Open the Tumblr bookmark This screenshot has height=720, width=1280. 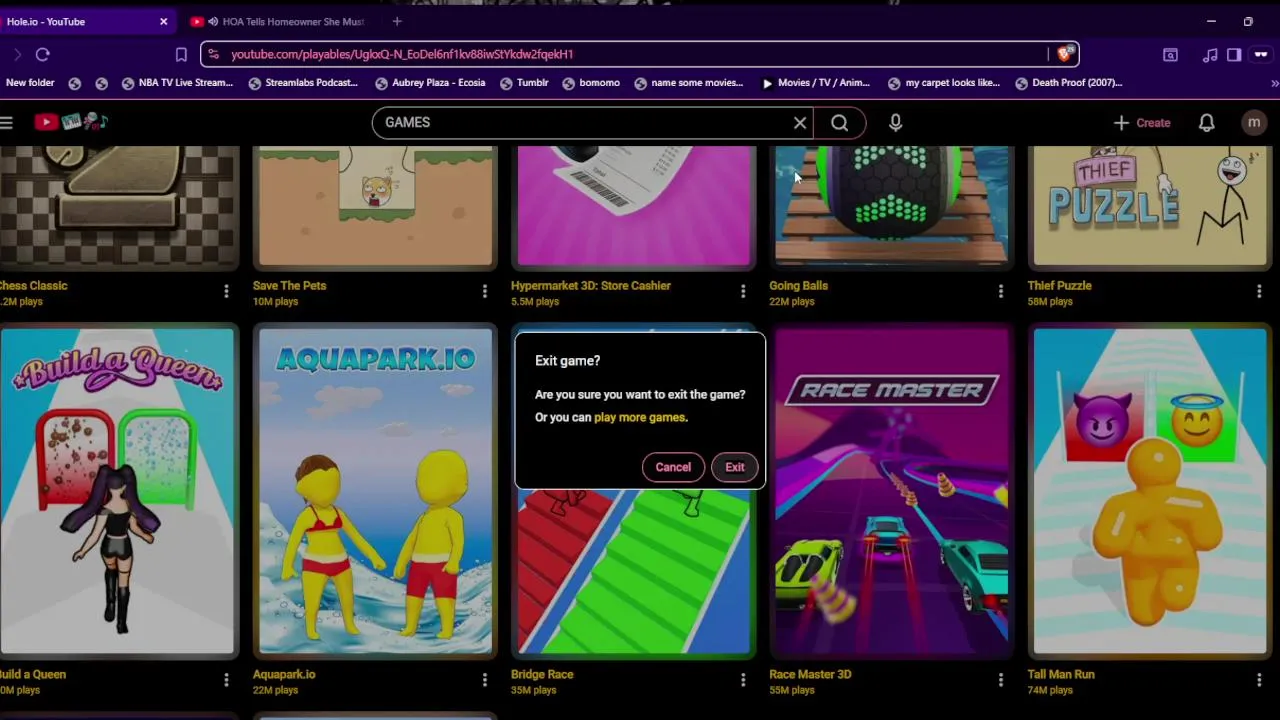click(524, 83)
